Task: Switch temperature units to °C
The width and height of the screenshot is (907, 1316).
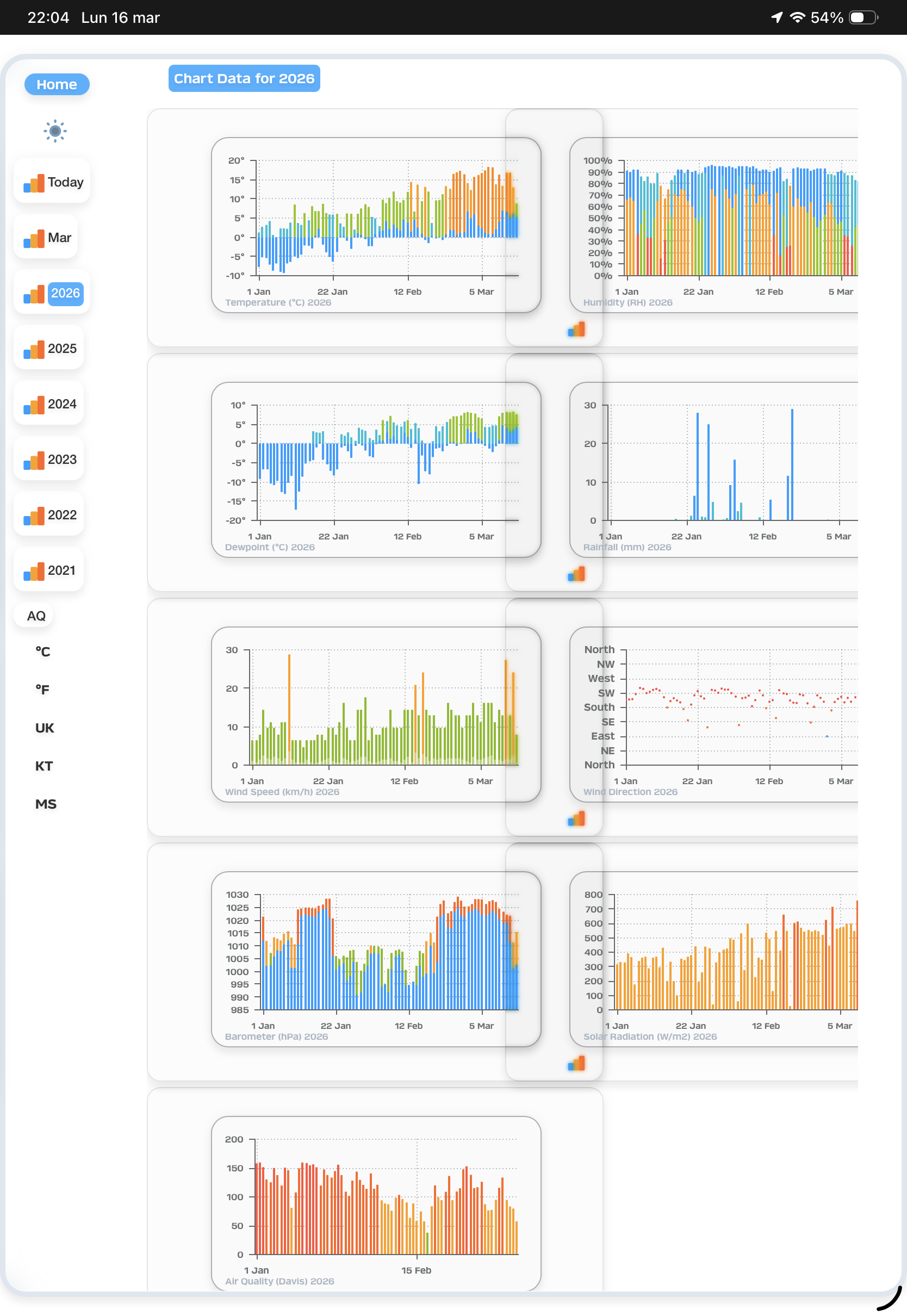Action: click(42, 651)
